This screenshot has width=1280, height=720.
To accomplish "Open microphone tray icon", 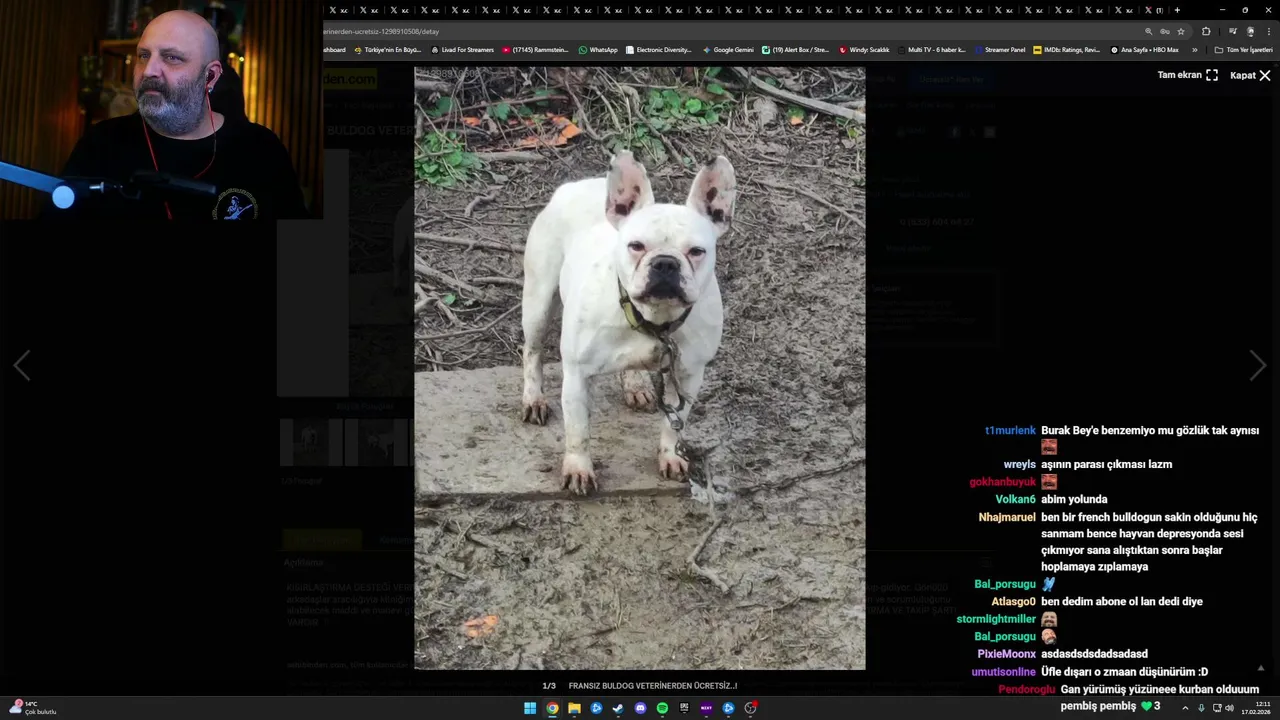I will pos(1201,708).
